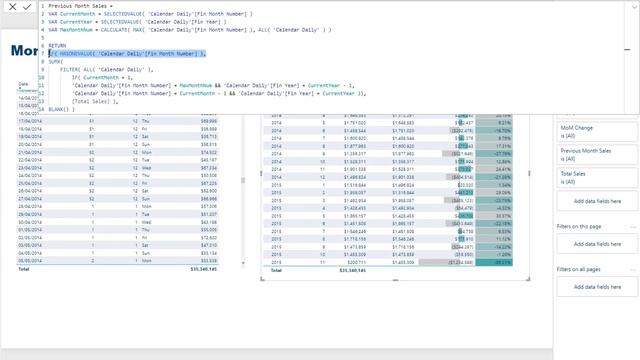Select the 21/04/2014 row in the daily table
The height and width of the screenshot is (360, 640).
pyautogui.click(x=118, y=152)
